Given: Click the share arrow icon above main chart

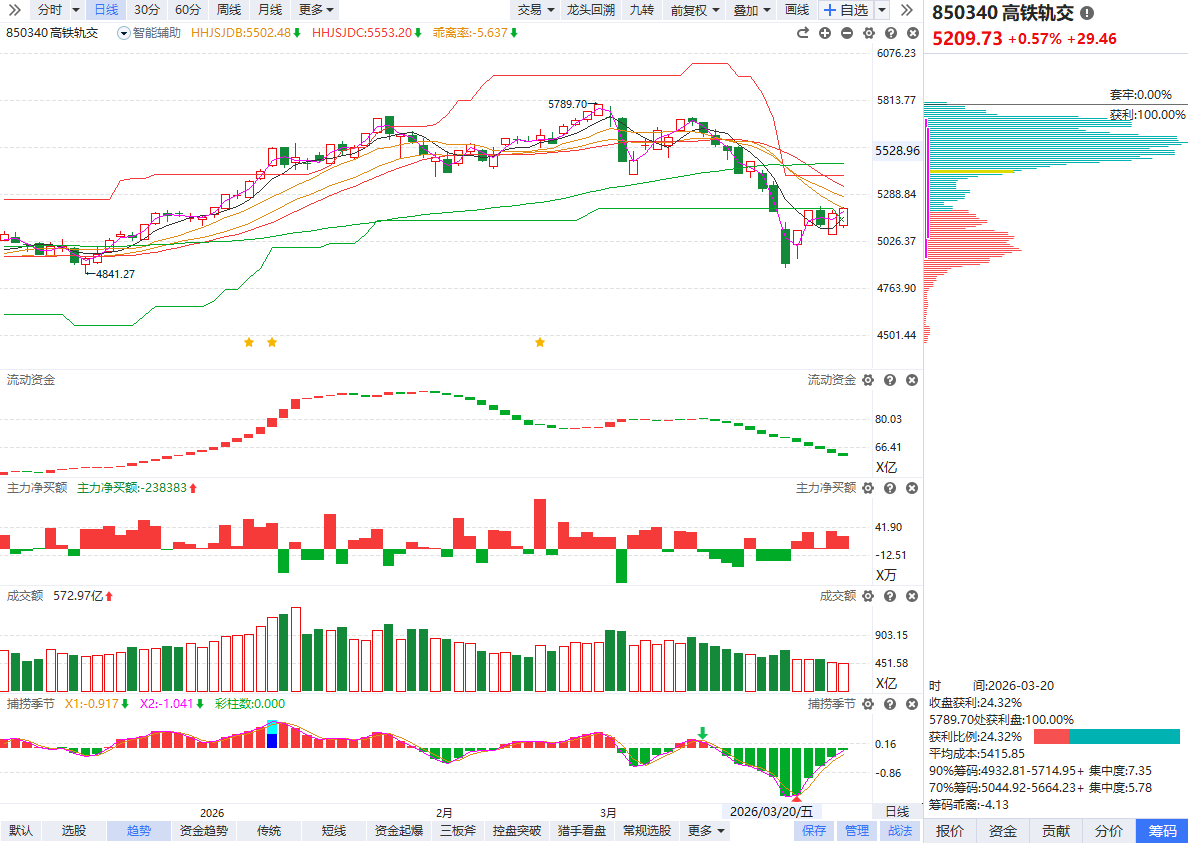Looking at the screenshot, I should coord(802,33).
